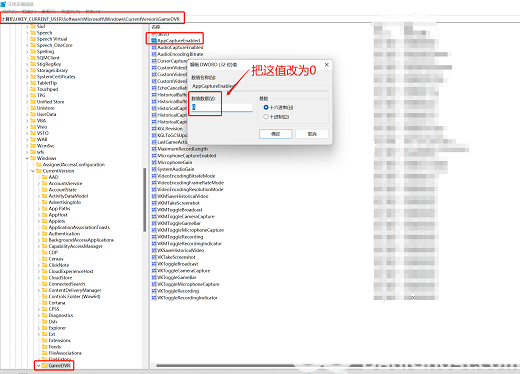The image size is (520, 374).
Task: Expand the App Paths key
Action: 39,209
